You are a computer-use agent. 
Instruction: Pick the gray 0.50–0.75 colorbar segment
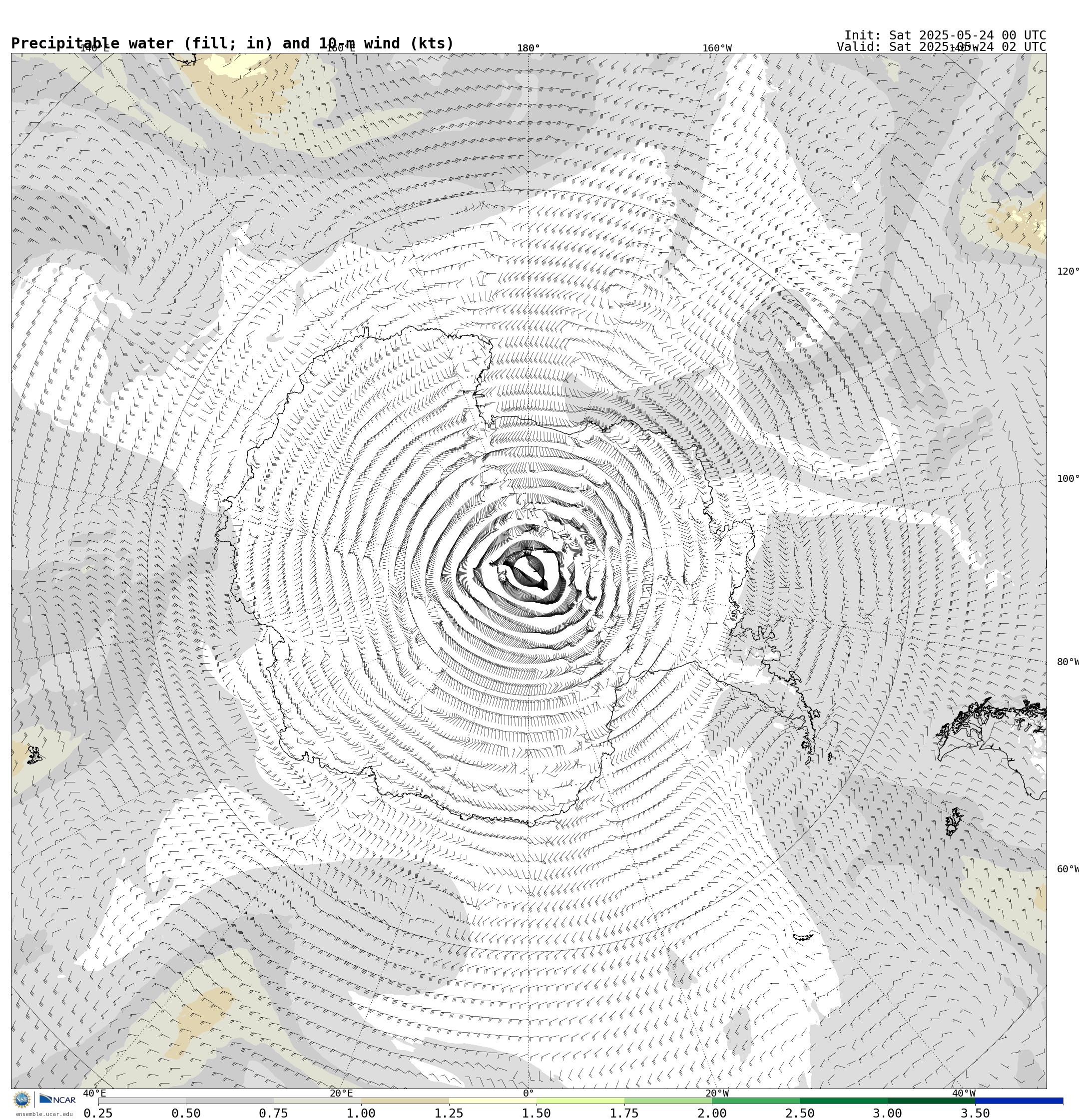pyautogui.click(x=229, y=1101)
